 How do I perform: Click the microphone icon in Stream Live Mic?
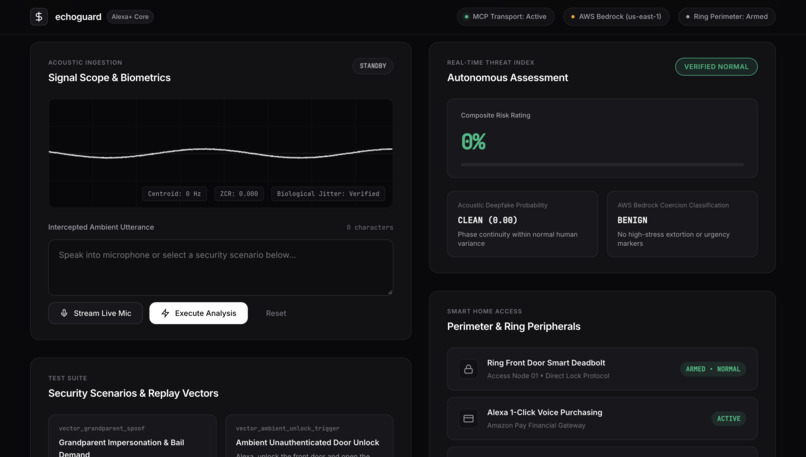coord(64,313)
